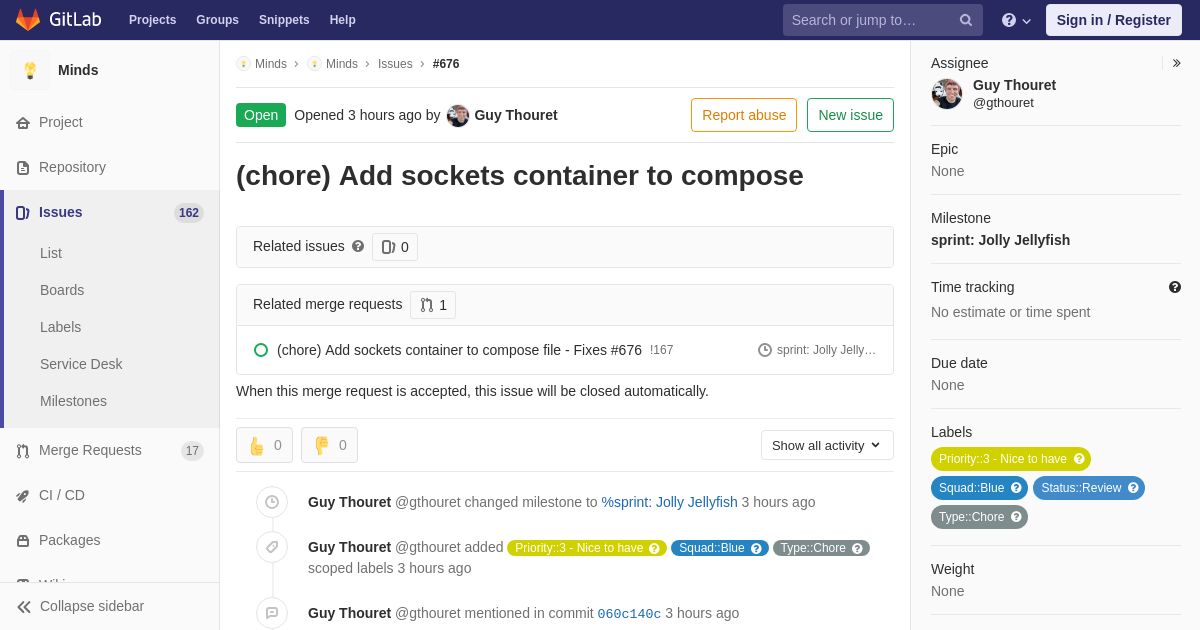1200x630 pixels.
Task: Collapse the right sidebar with chevrons icon
Action: (1176, 63)
